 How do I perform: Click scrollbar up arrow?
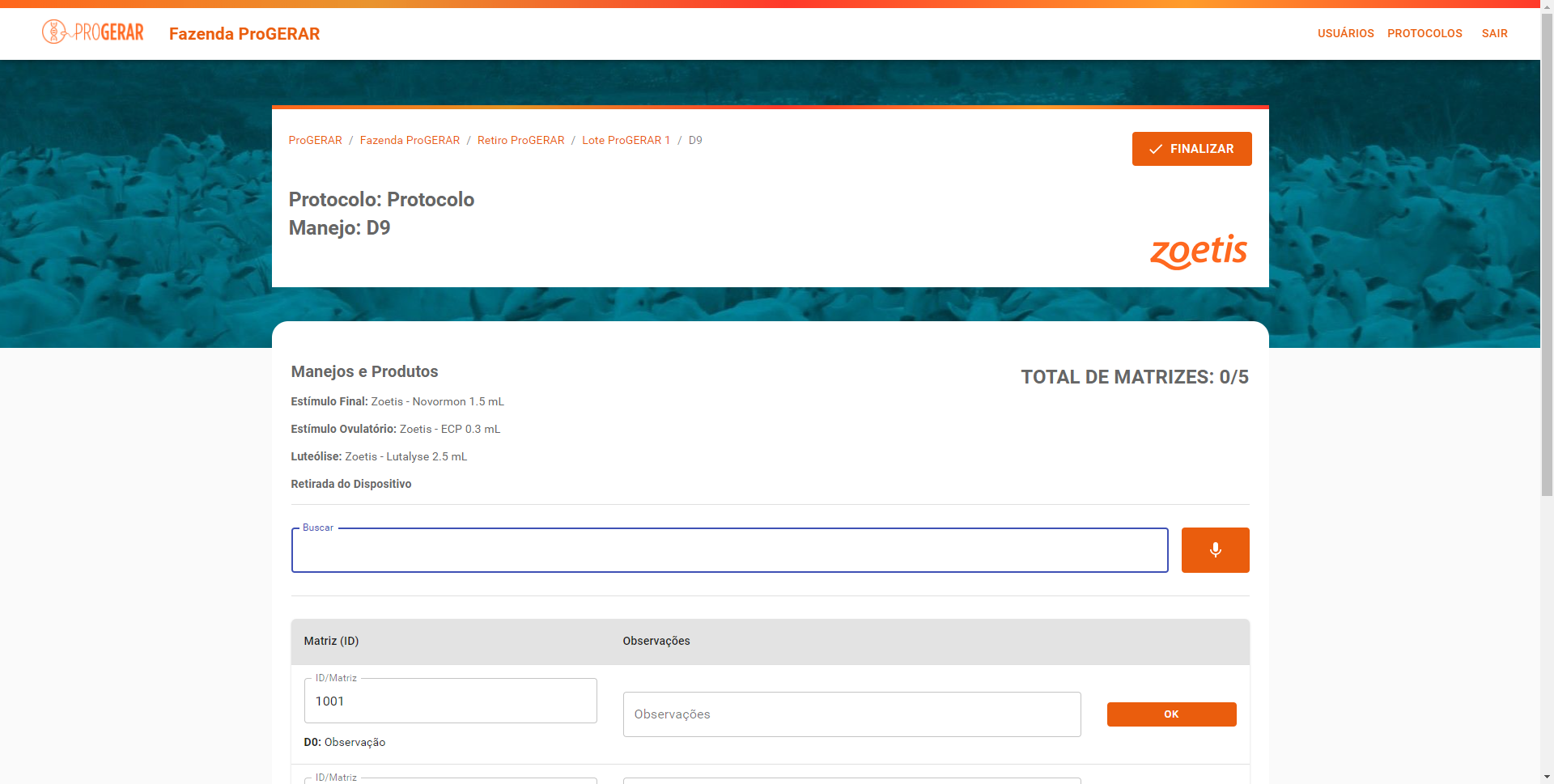click(x=1547, y=6)
